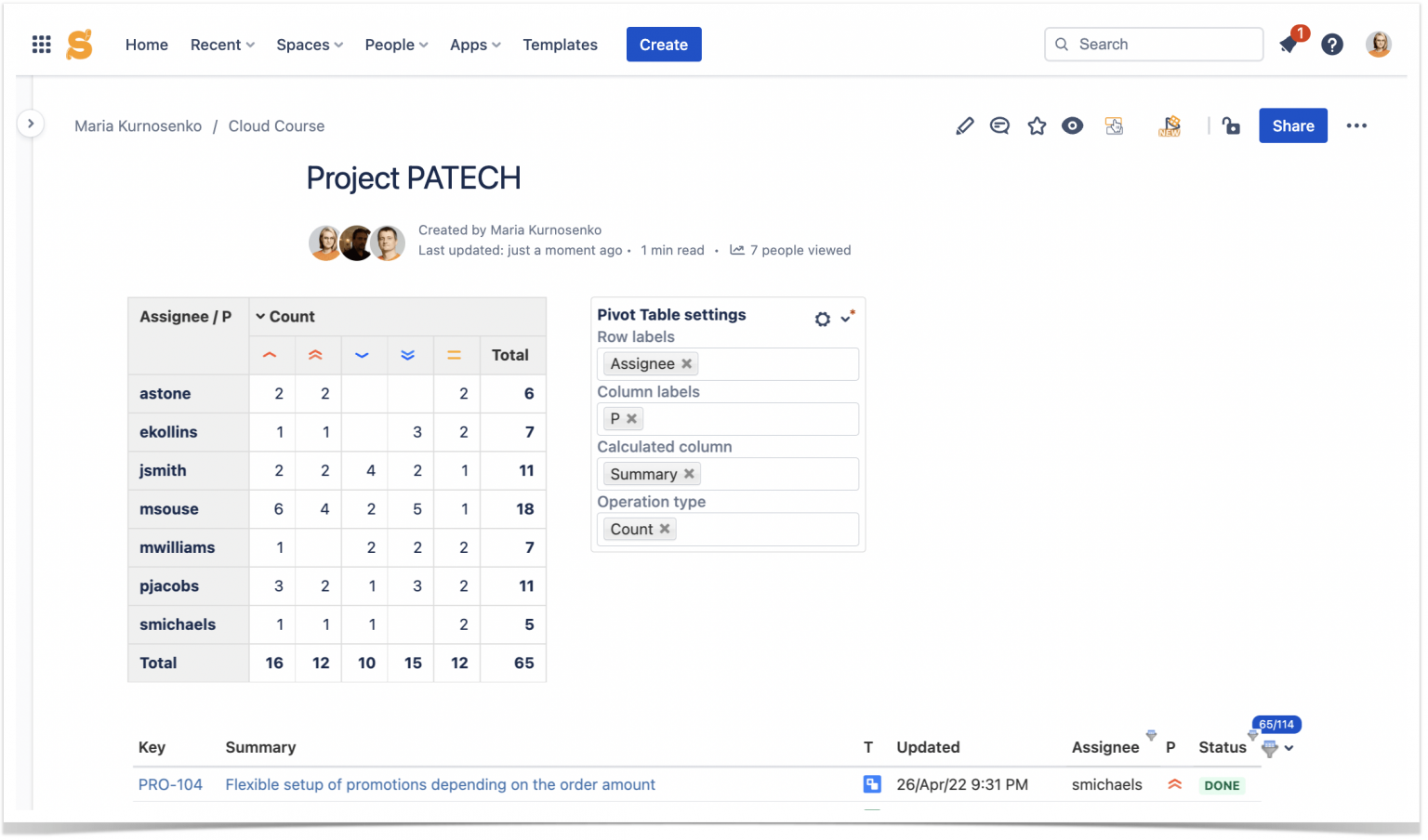Watch the page via the eye icon
The image size is (1428, 840).
click(x=1073, y=125)
